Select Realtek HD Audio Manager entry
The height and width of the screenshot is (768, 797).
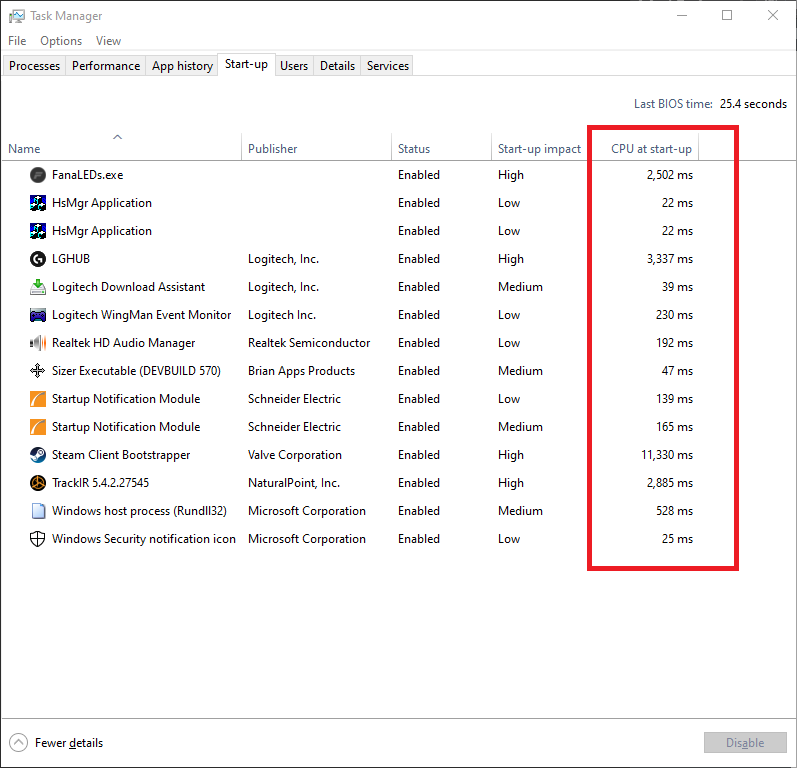coord(124,343)
